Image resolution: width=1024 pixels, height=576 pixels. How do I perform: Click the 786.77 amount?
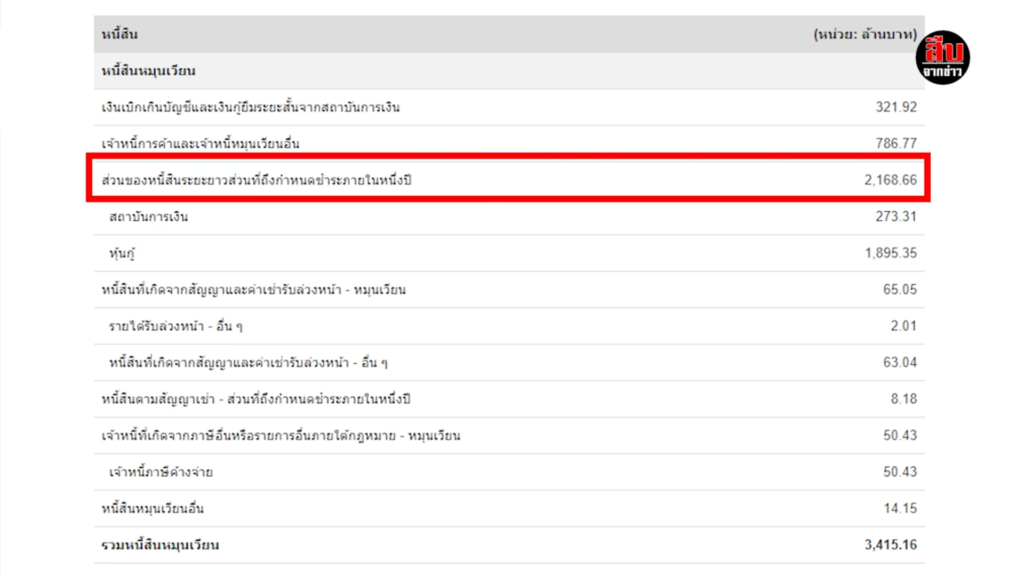[x=896, y=143]
